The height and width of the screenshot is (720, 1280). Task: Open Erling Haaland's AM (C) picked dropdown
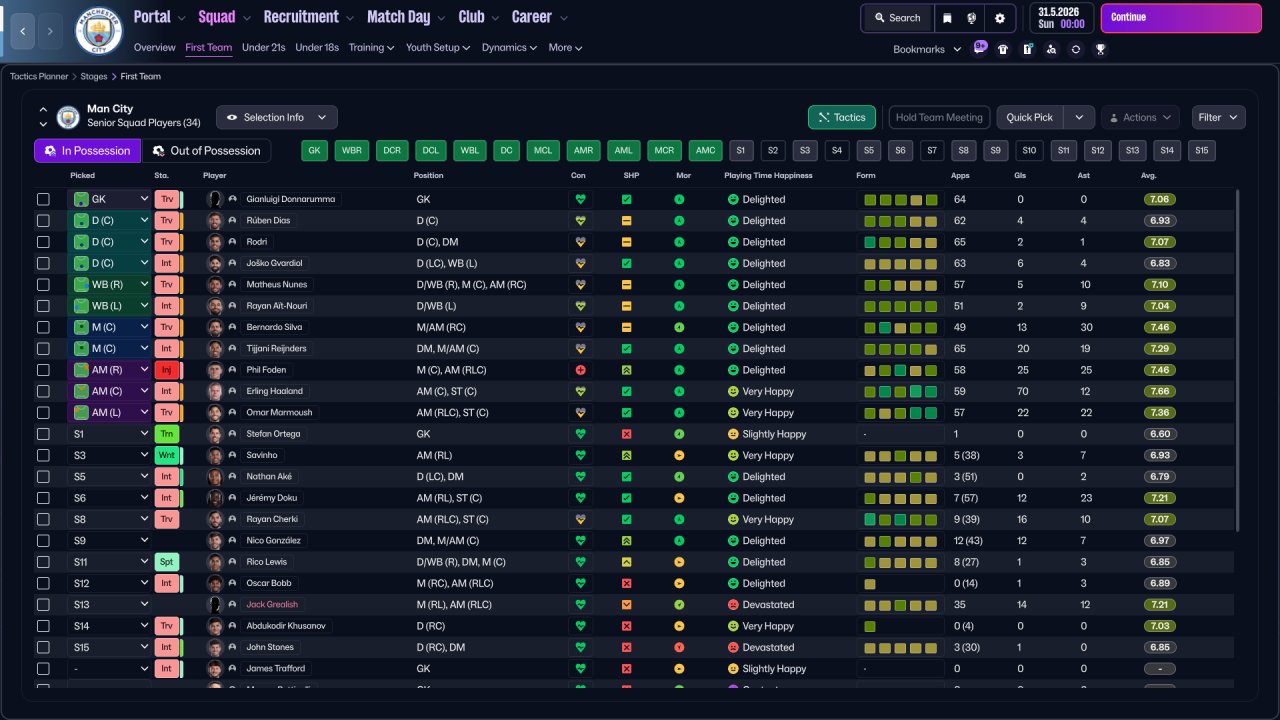click(109, 391)
